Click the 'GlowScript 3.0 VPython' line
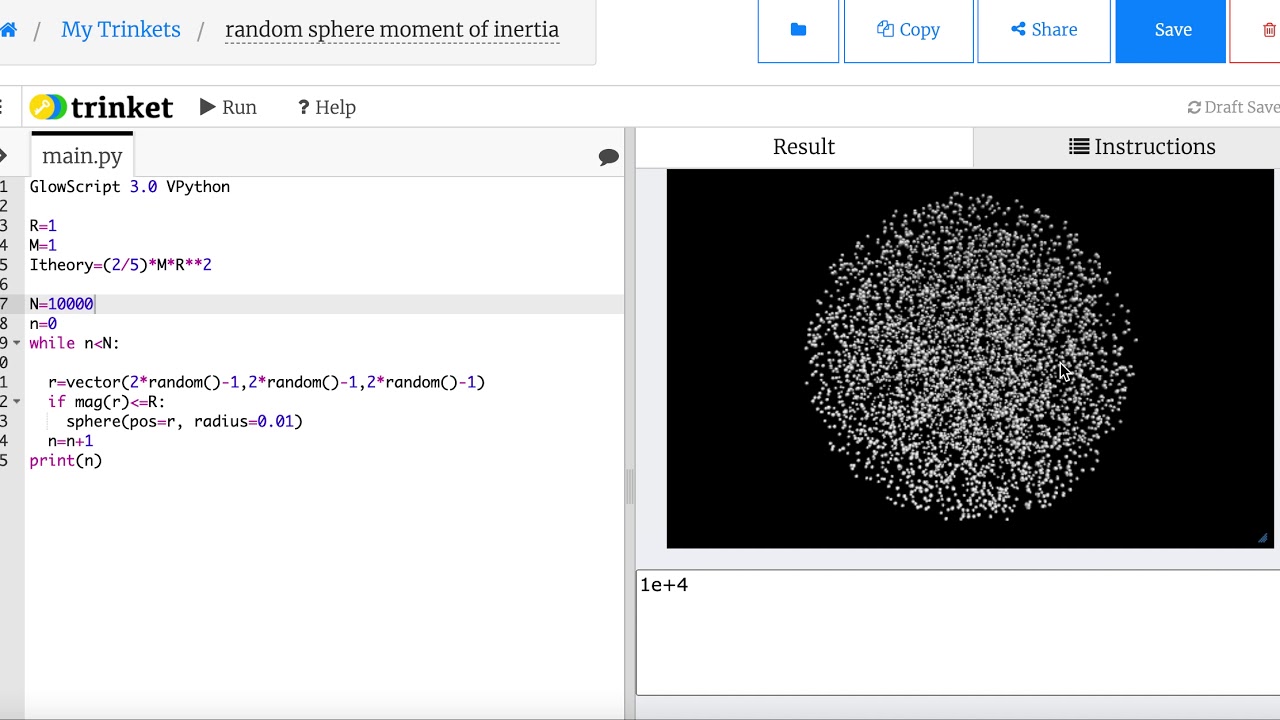Screen dimensions: 1280x720 (x=129, y=187)
